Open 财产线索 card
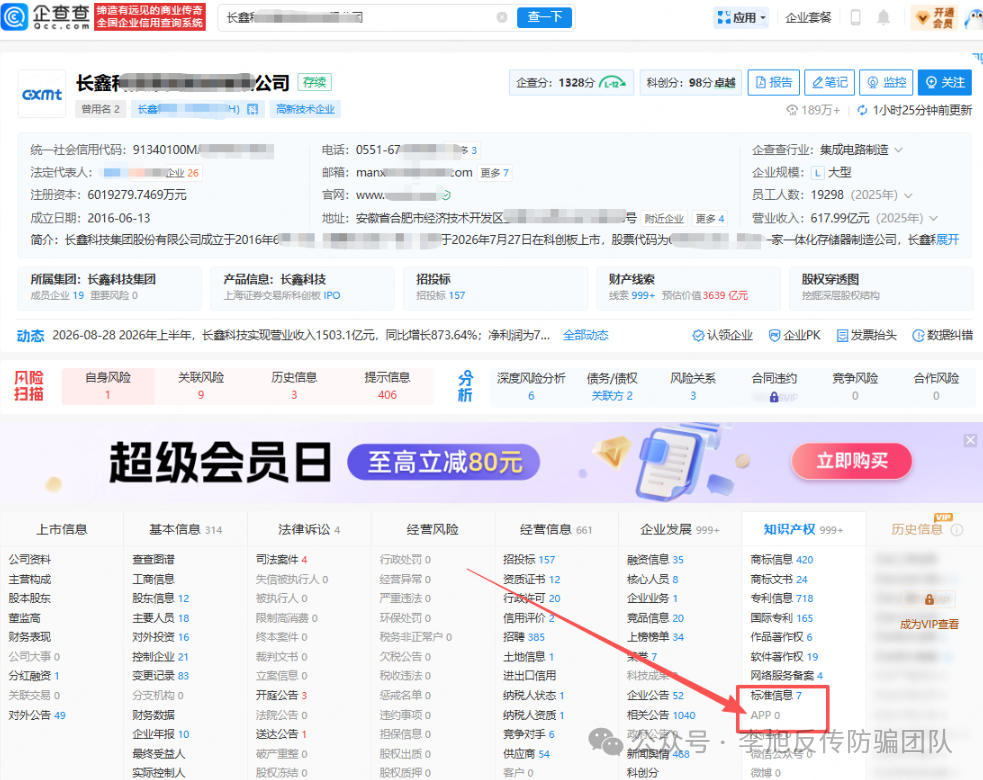983x780 pixels. click(x=688, y=287)
